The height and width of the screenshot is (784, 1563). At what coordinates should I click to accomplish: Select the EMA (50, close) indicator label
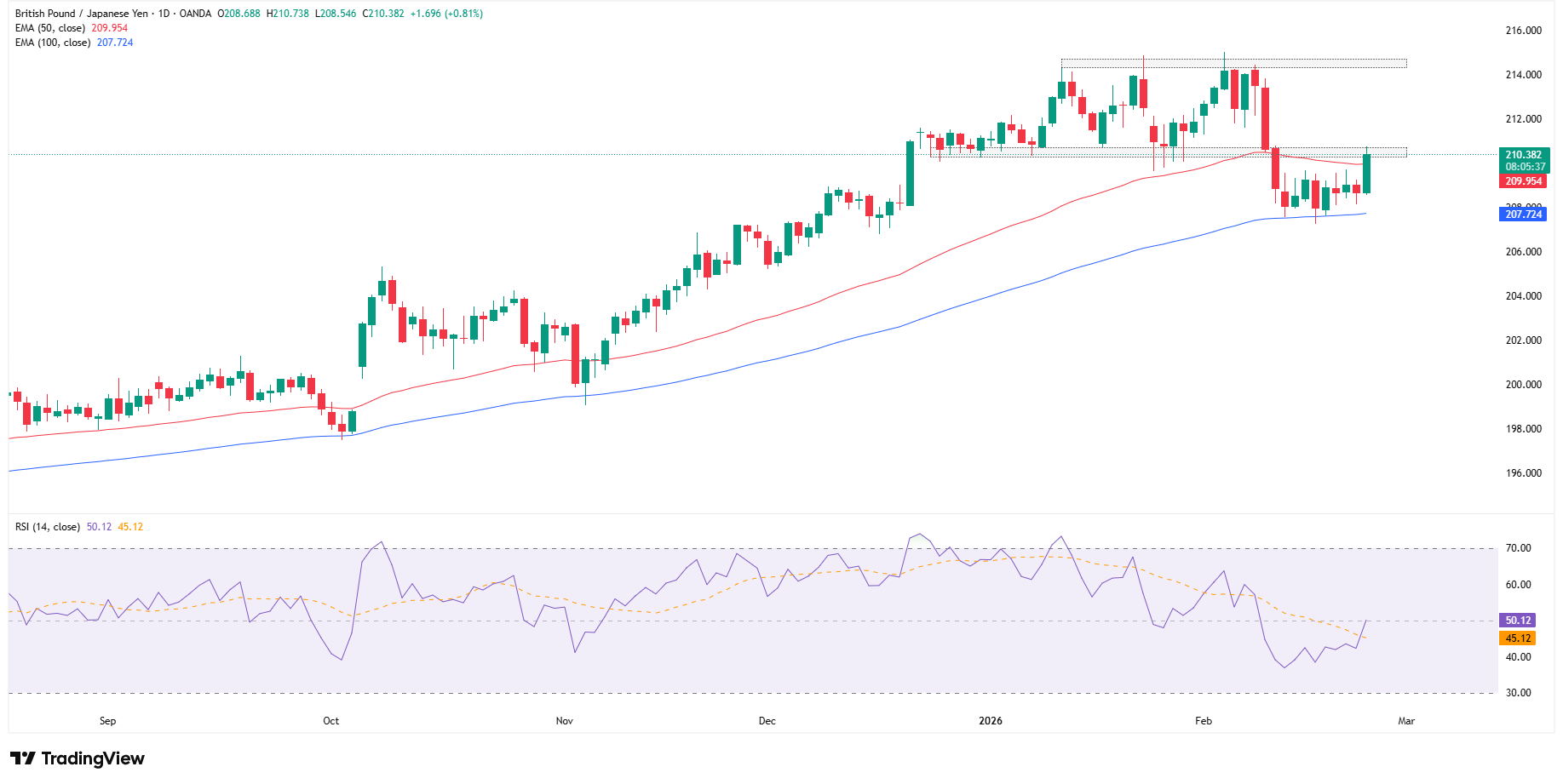(x=53, y=27)
